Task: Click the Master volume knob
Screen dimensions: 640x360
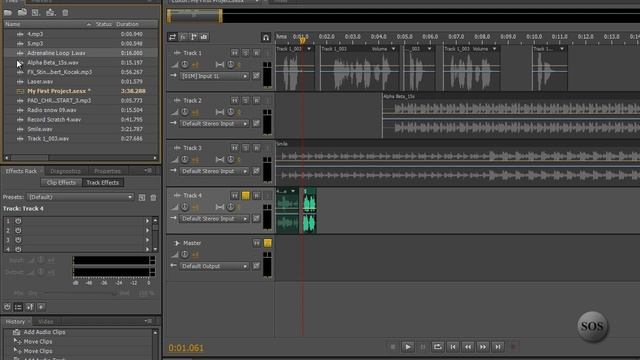Action: point(185,254)
